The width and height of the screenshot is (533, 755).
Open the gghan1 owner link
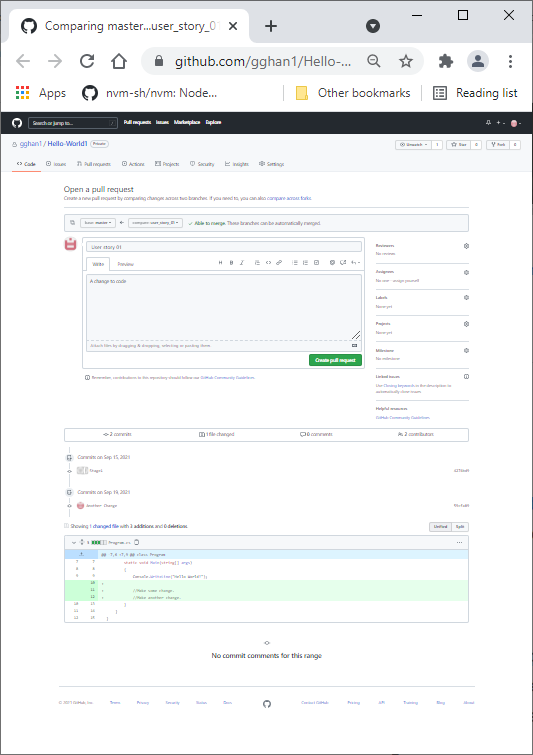click(31, 144)
